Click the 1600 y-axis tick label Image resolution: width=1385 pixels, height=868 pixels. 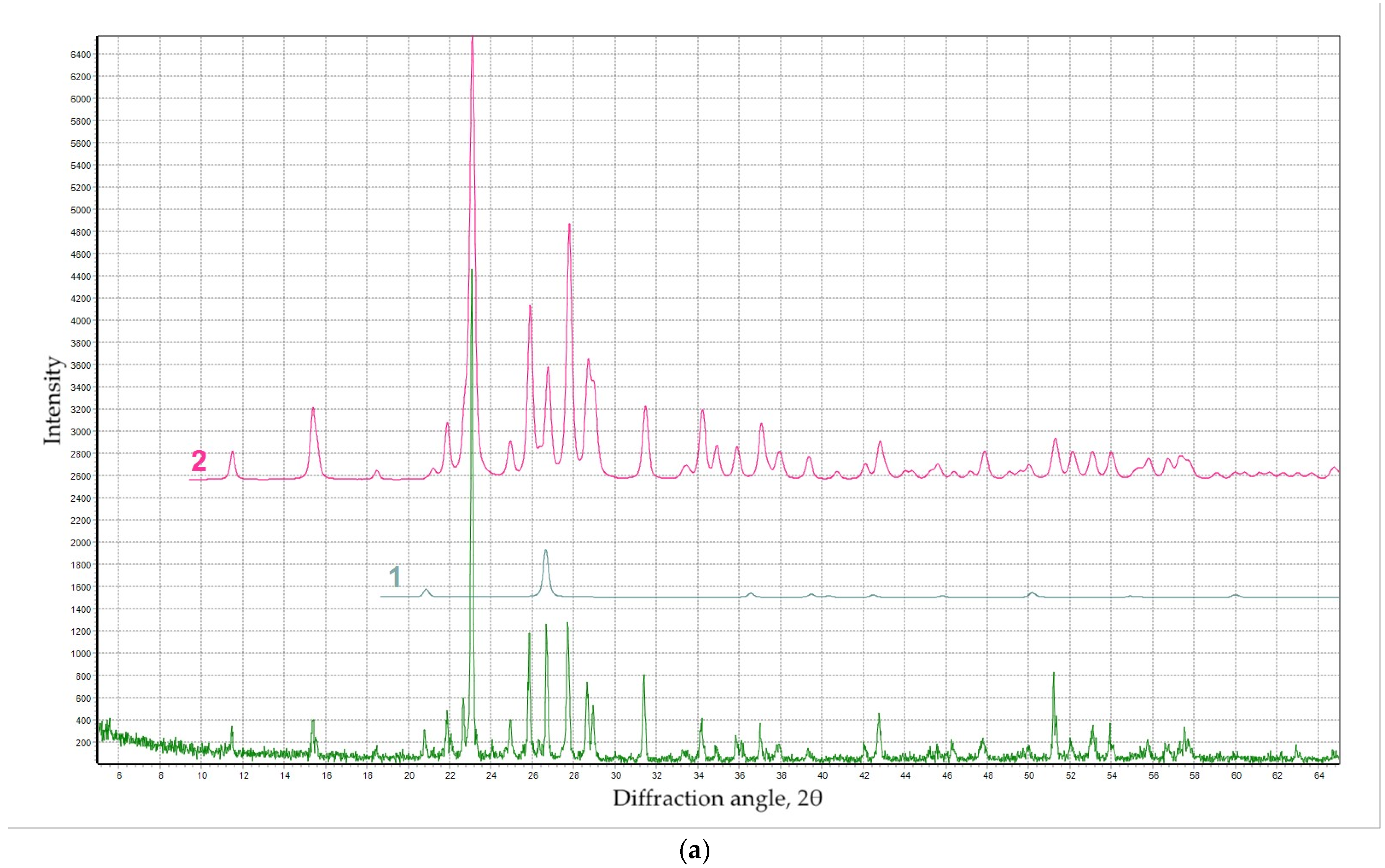(x=80, y=587)
